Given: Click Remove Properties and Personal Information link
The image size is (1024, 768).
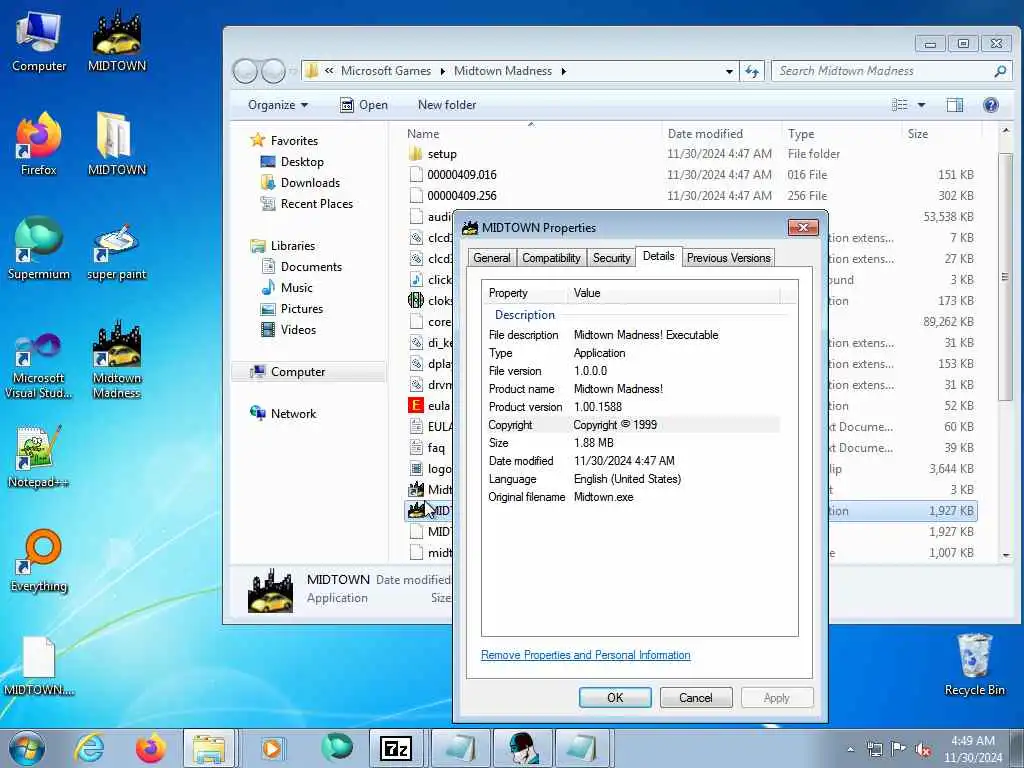Looking at the screenshot, I should 586,655.
